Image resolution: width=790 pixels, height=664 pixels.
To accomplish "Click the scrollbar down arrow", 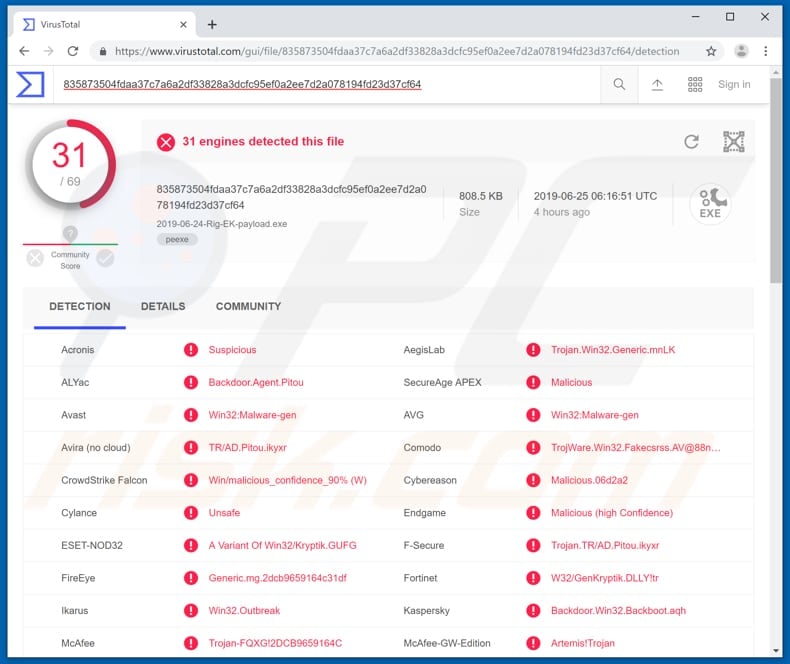I will [x=775, y=650].
